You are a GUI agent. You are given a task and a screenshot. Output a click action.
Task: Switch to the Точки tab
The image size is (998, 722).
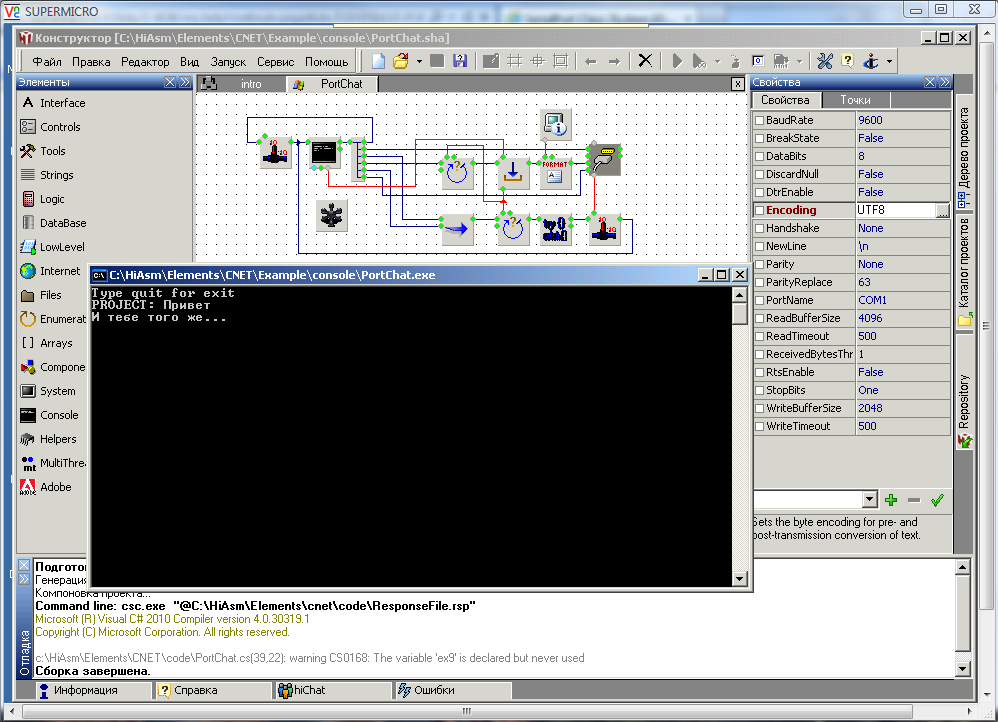coord(855,100)
